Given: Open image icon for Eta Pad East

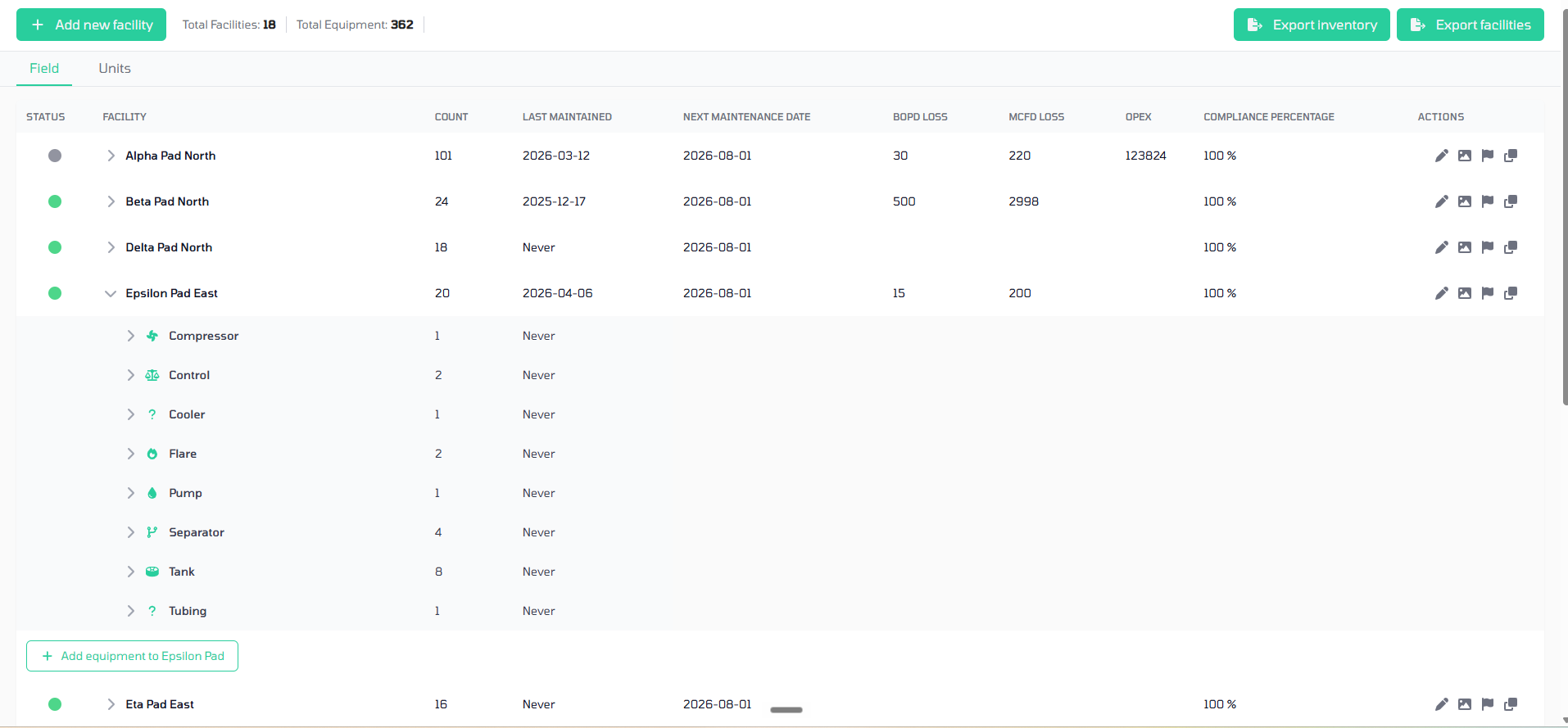Looking at the screenshot, I should 1465,704.
